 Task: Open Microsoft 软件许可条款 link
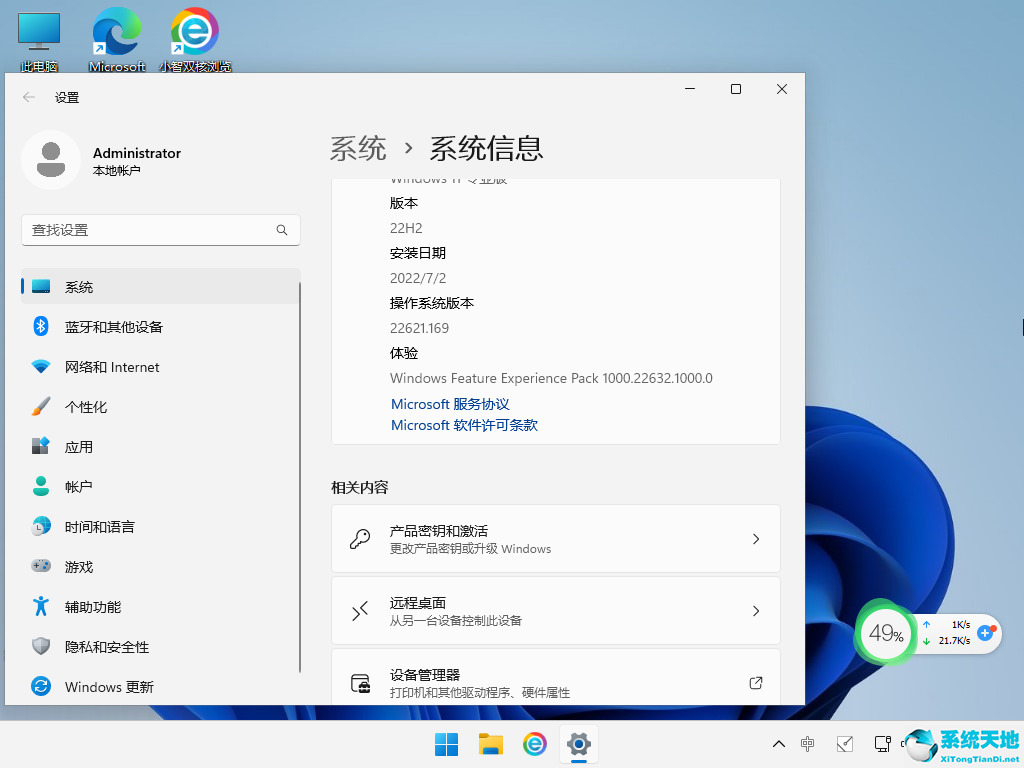tap(464, 425)
